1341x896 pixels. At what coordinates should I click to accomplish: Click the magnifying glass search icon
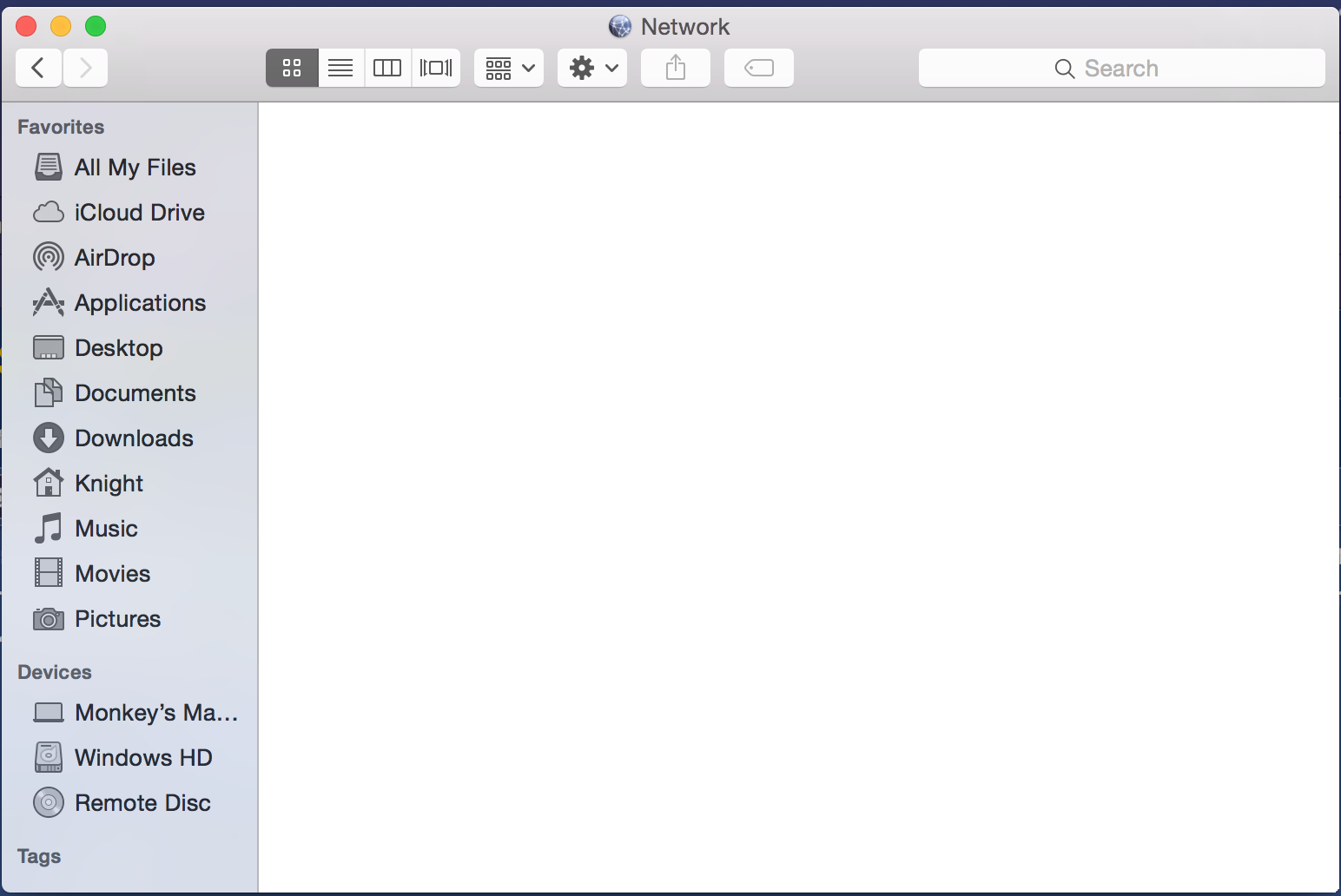click(x=1065, y=69)
